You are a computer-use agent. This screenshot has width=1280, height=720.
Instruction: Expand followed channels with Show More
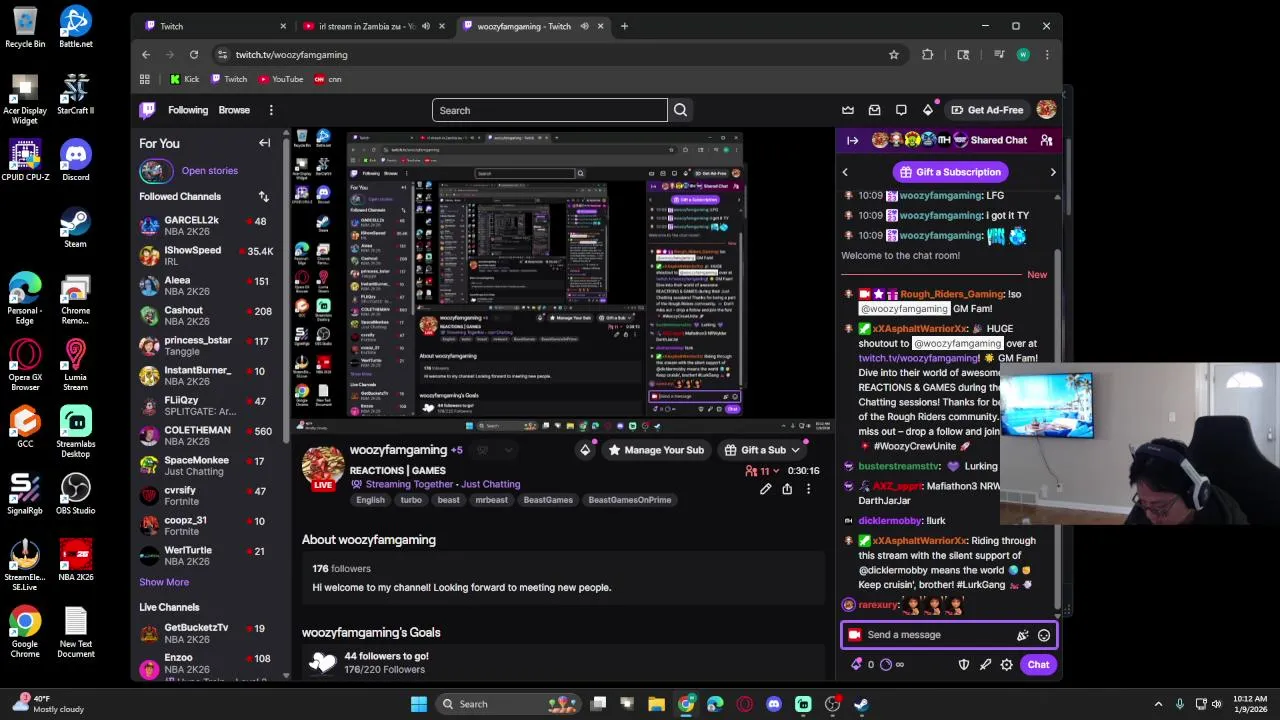164,582
